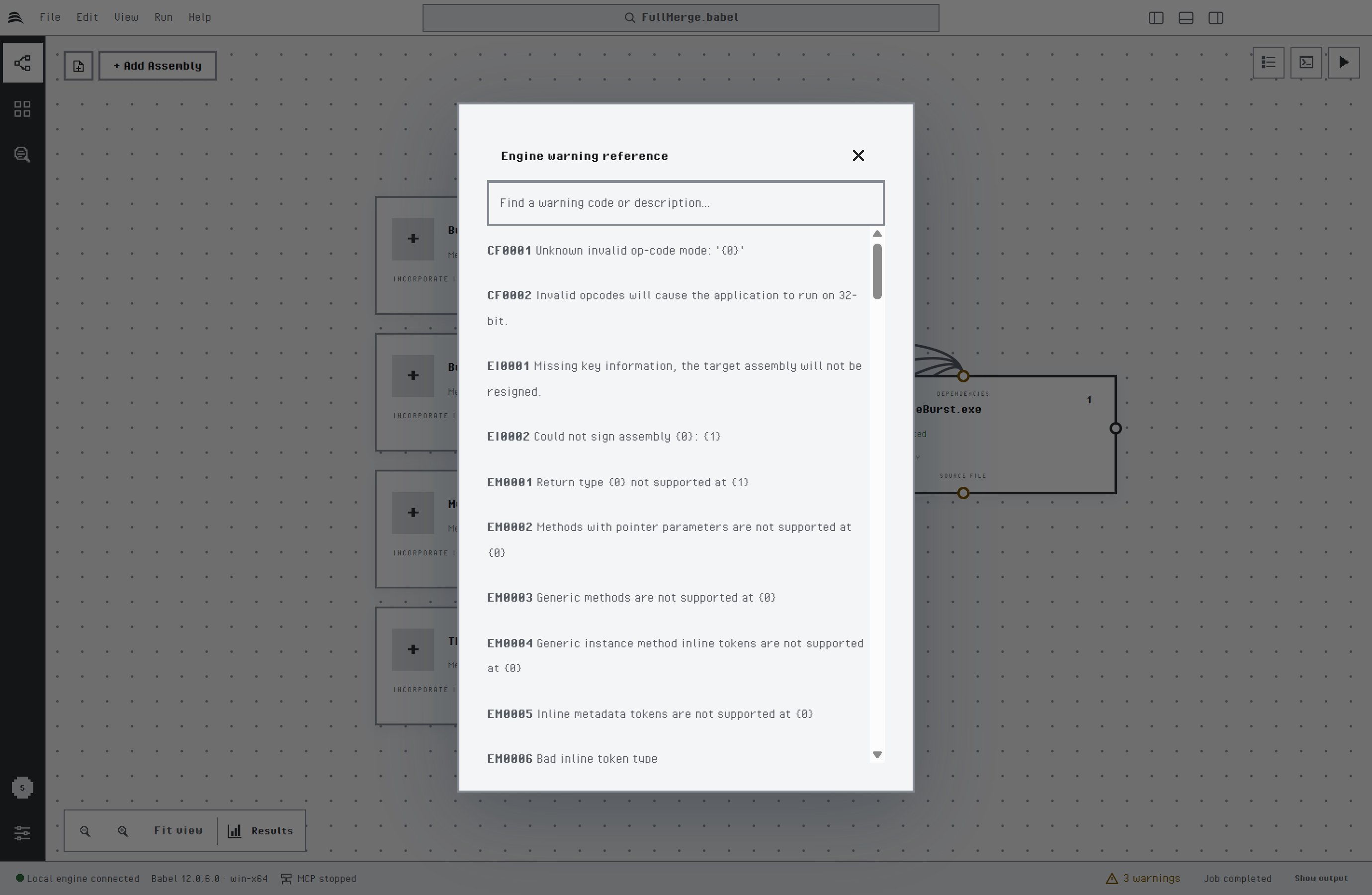Open the grid dashboard sidebar icon
This screenshot has width=1372, height=895.
[22, 109]
